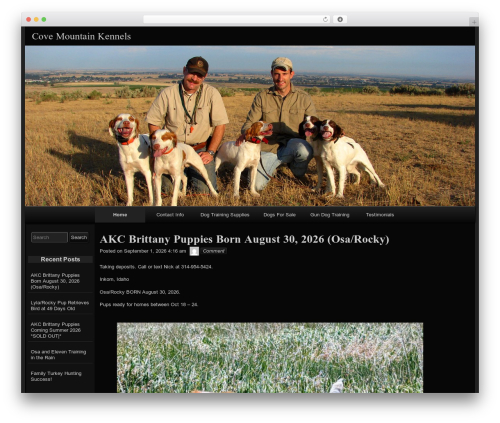500x423 pixels.
Task: Open recent post Family Turkey Hunting Success
Action: click(56, 376)
